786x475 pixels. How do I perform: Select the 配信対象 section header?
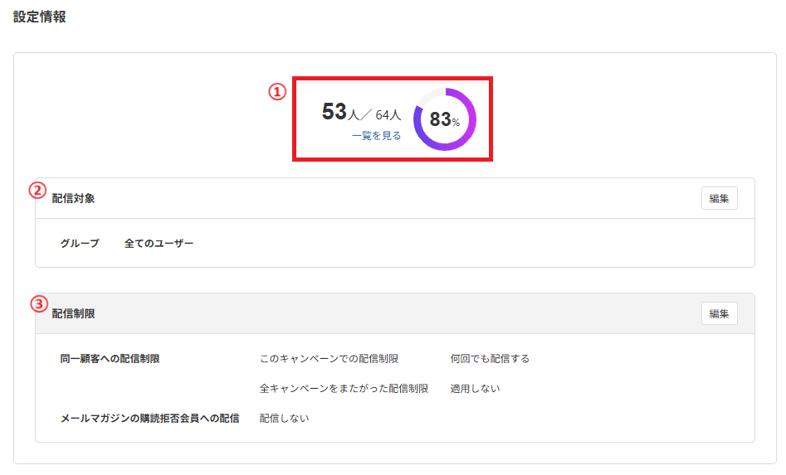73,198
